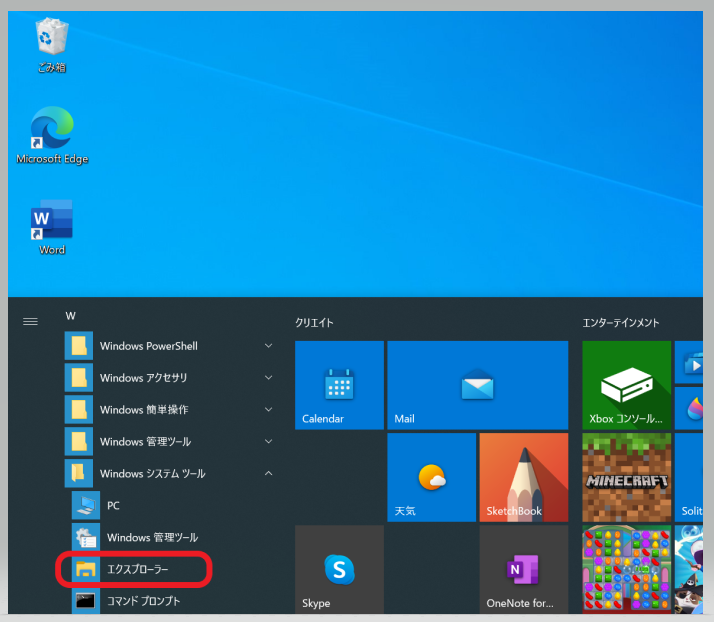
Task: Select コマンド プロンプト in the app list
Action: (x=143, y=601)
